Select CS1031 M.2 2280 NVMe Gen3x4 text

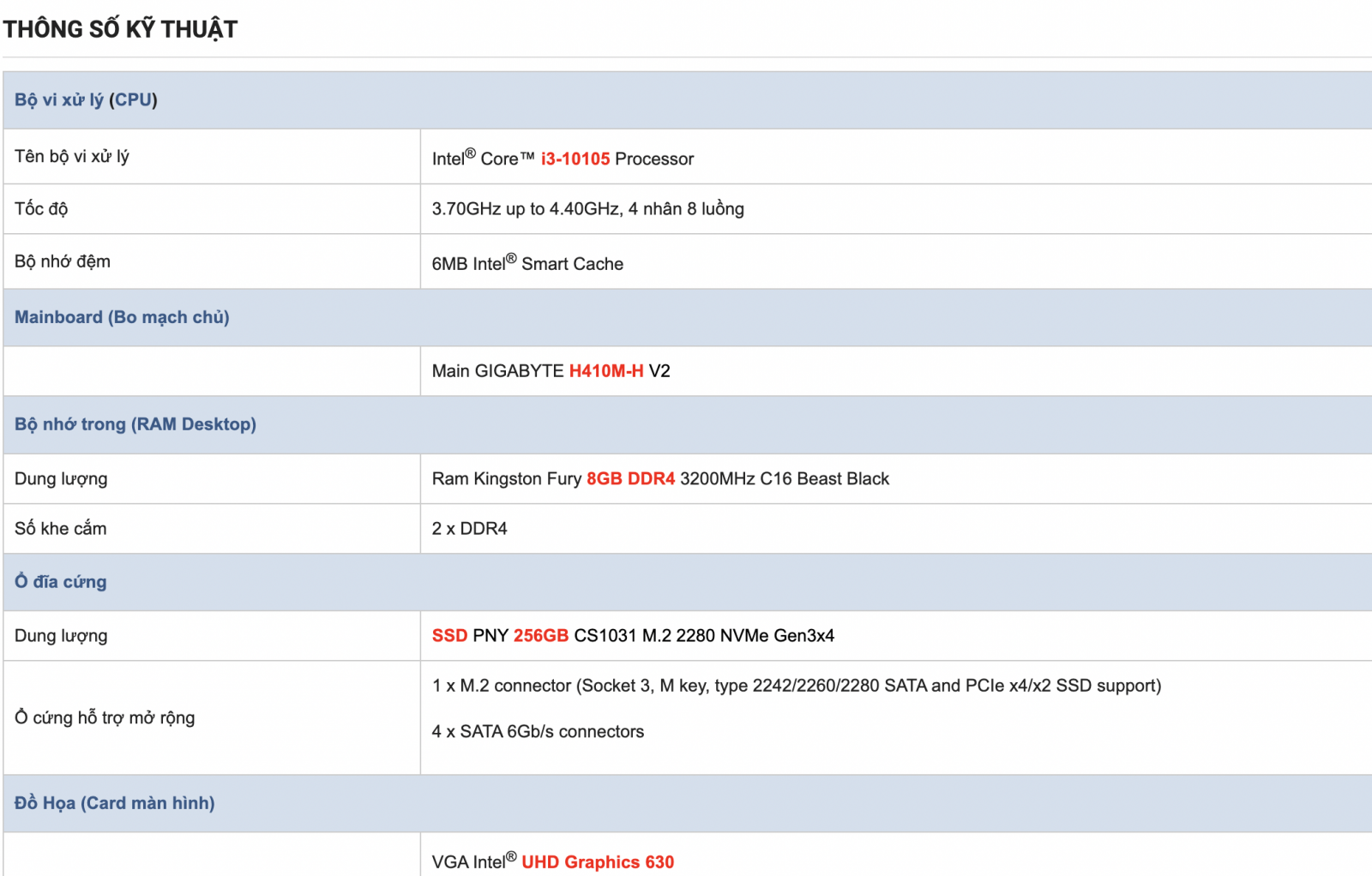[704, 636]
